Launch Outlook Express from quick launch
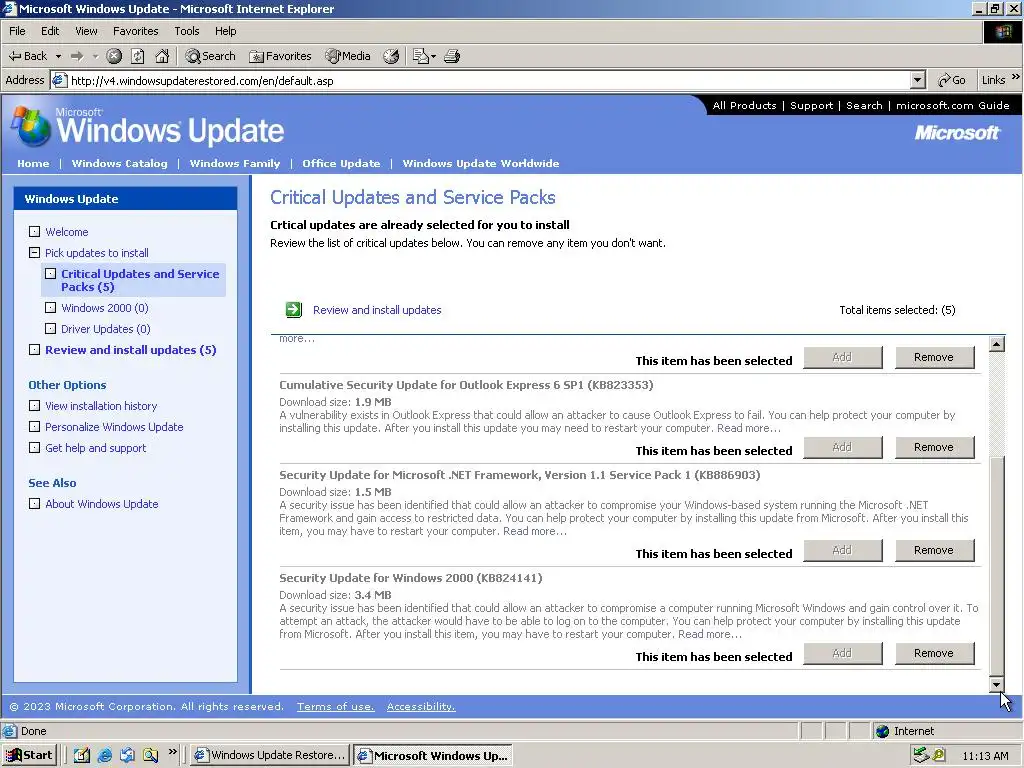This screenshot has height=768, width=1024. pyautogui.click(x=127, y=755)
